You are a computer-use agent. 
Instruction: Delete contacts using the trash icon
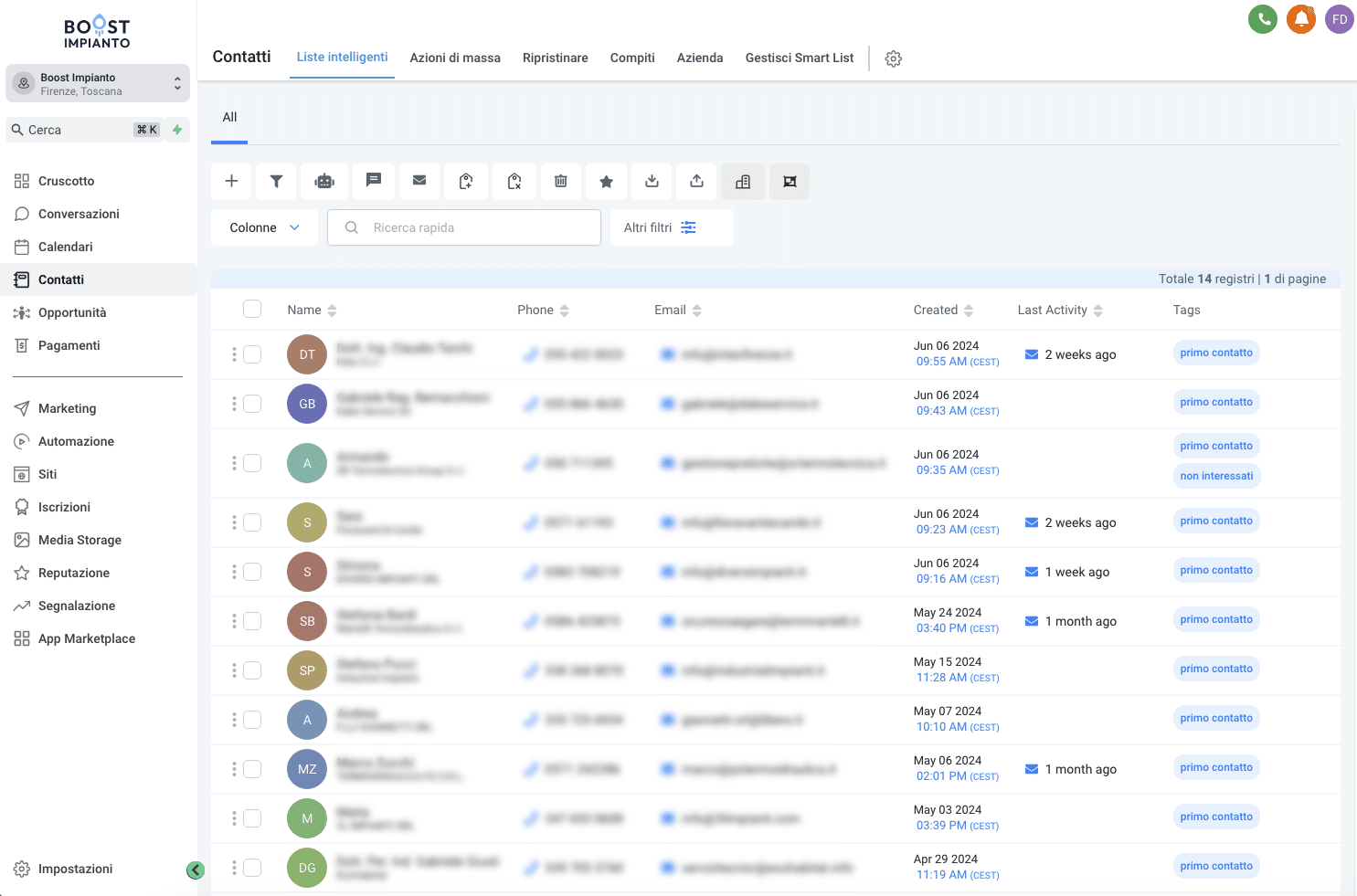click(x=561, y=182)
